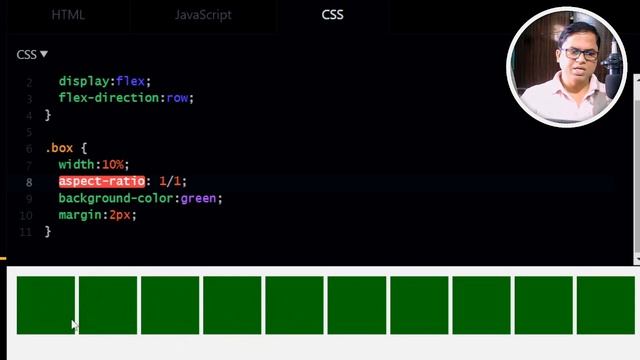The width and height of the screenshot is (640, 360).
Task: Click line number 6 in gutter
Action: [29, 149]
